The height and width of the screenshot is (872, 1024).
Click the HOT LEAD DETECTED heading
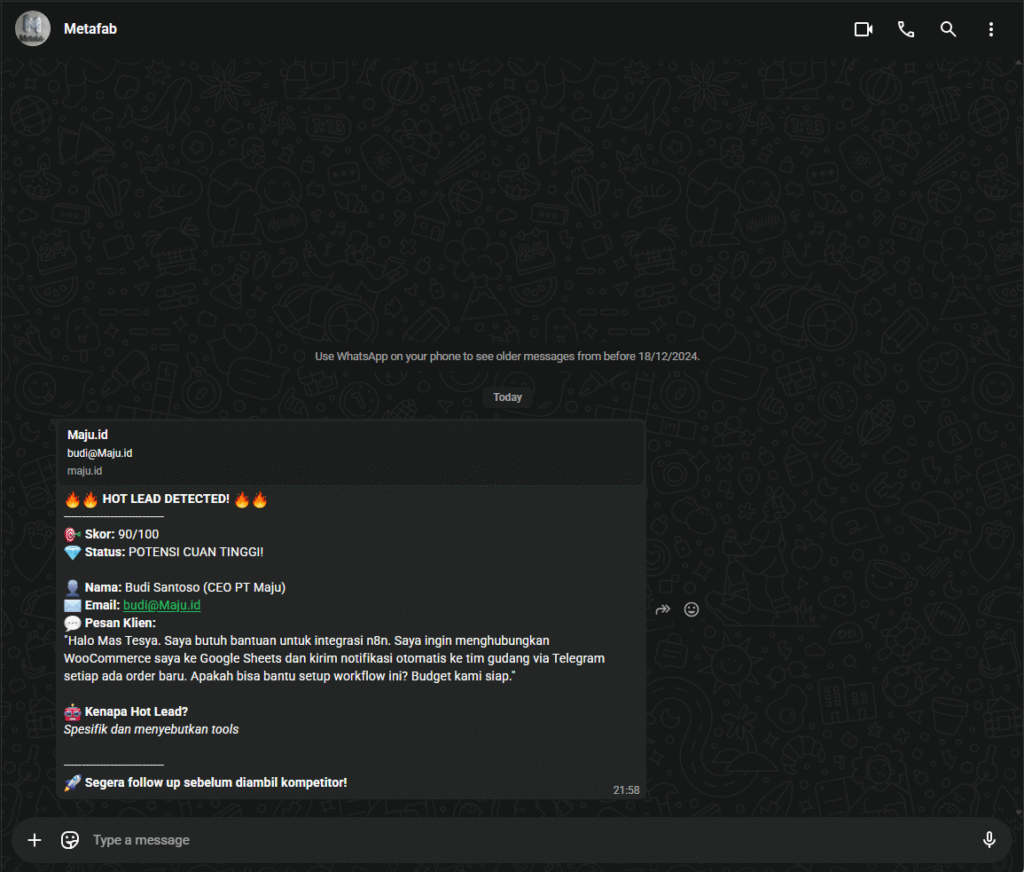[x=166, y=499]
